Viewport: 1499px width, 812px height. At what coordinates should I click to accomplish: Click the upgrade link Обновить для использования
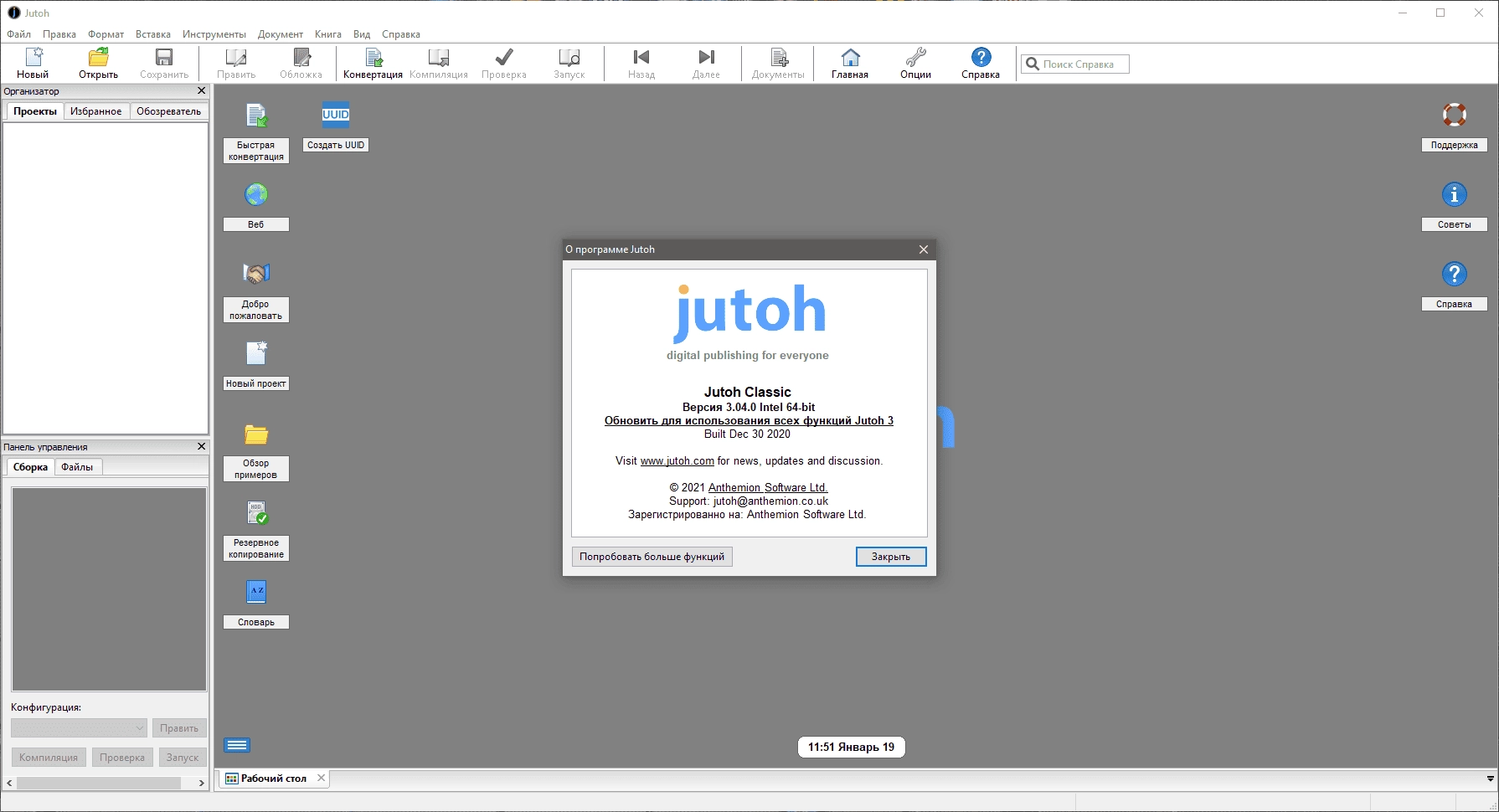[749, 421]
